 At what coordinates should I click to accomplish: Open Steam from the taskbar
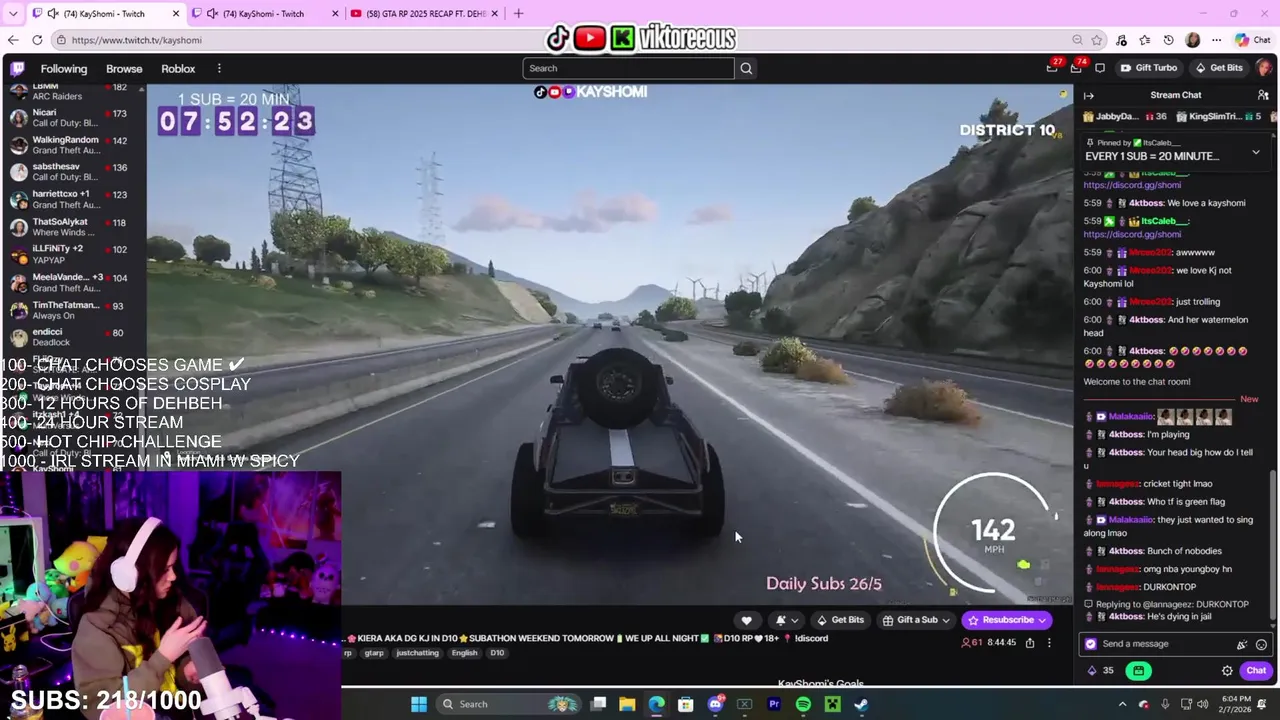[x=861, y=704]
